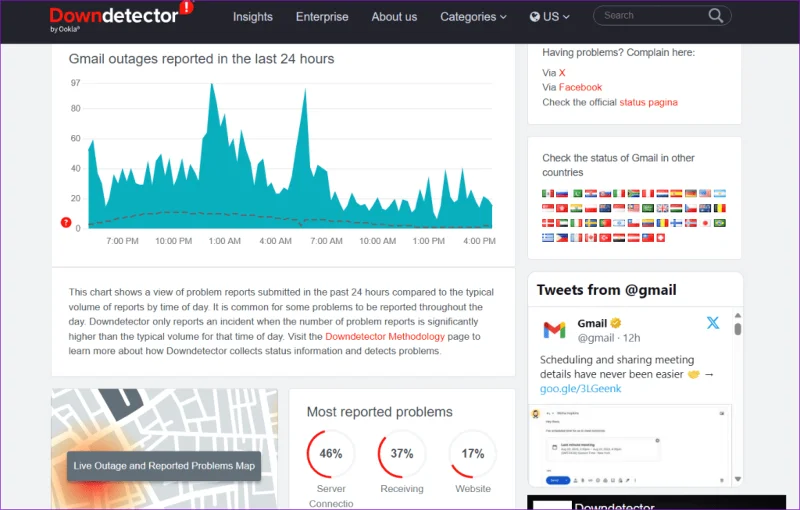This screenshot has height=510, width=800.
Task: Select the South Africa flag
Action: pyautogui.click(x=634, y=193)
